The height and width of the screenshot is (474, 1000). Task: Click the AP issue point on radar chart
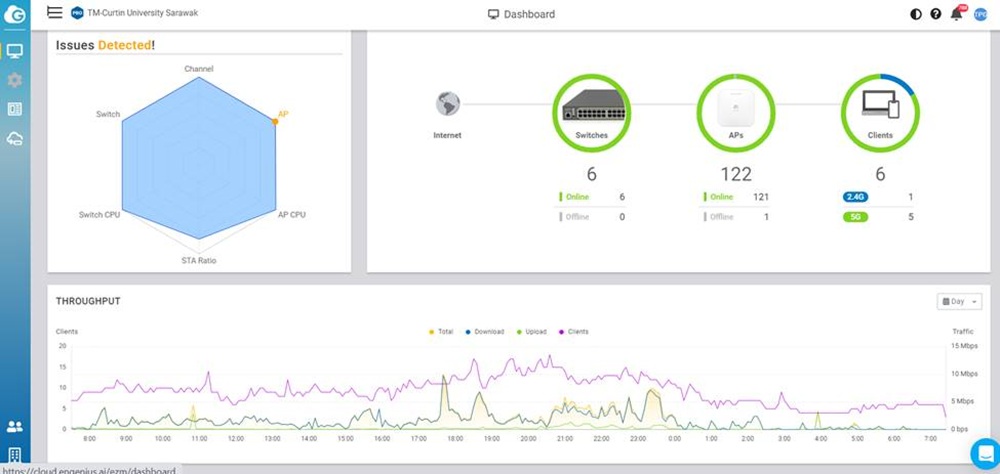point(275,121)
